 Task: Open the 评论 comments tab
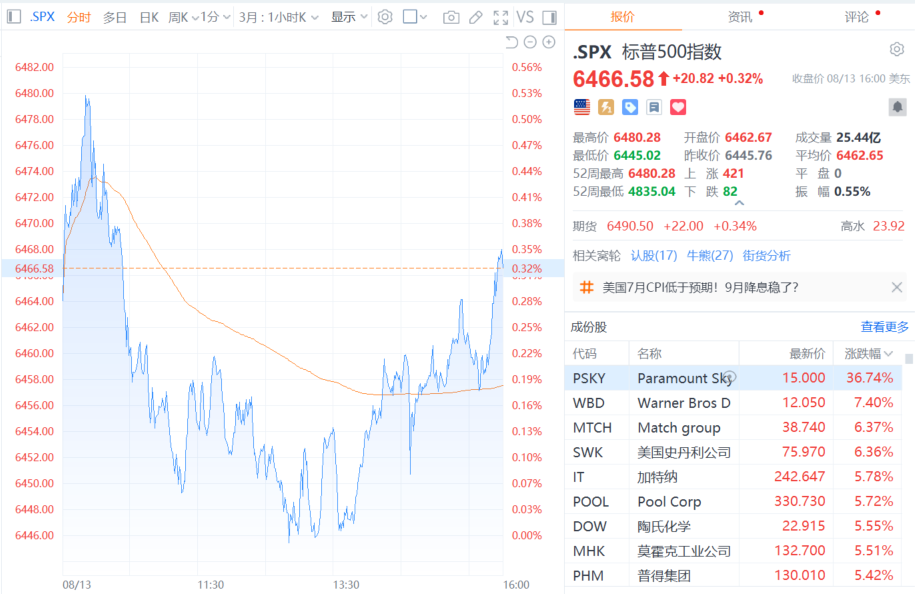(x=857, y=17)
